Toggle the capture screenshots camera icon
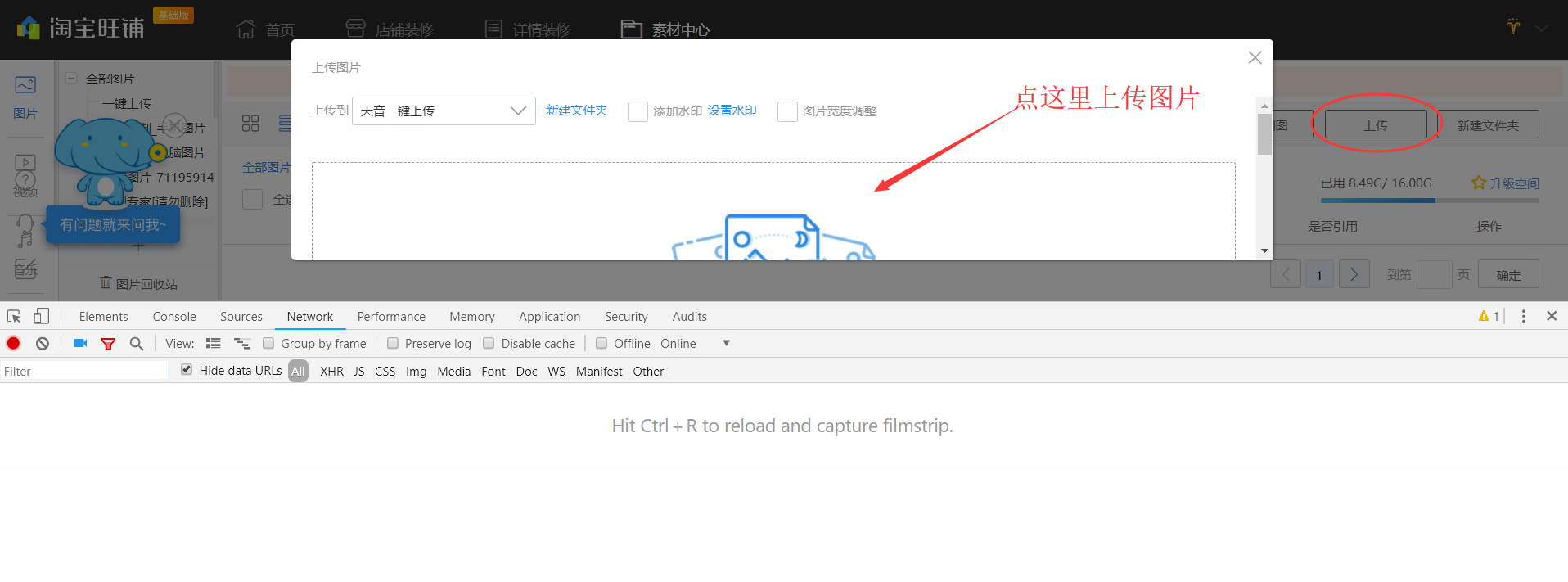Screen dimensions: 1568x582 click(80, 344)
